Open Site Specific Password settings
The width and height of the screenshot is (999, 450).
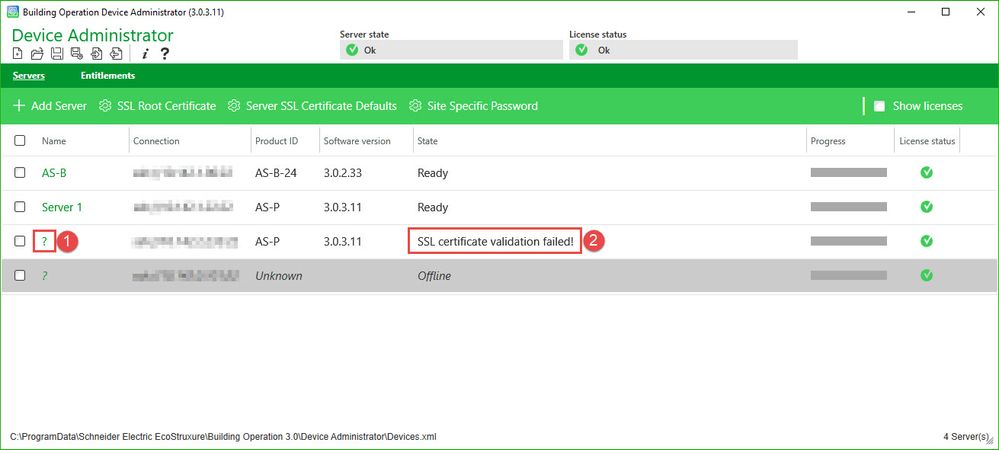point(473,106)
